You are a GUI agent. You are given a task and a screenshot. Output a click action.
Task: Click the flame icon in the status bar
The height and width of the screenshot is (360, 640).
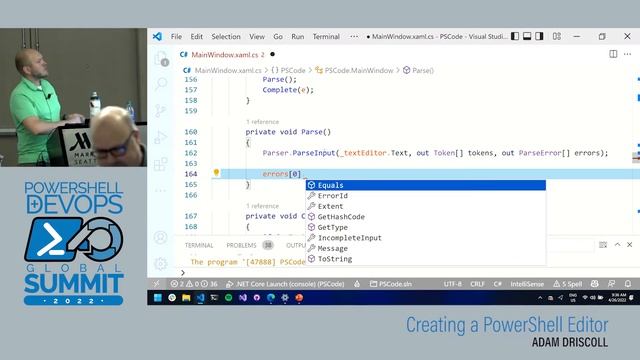click(x=357, y=284)
